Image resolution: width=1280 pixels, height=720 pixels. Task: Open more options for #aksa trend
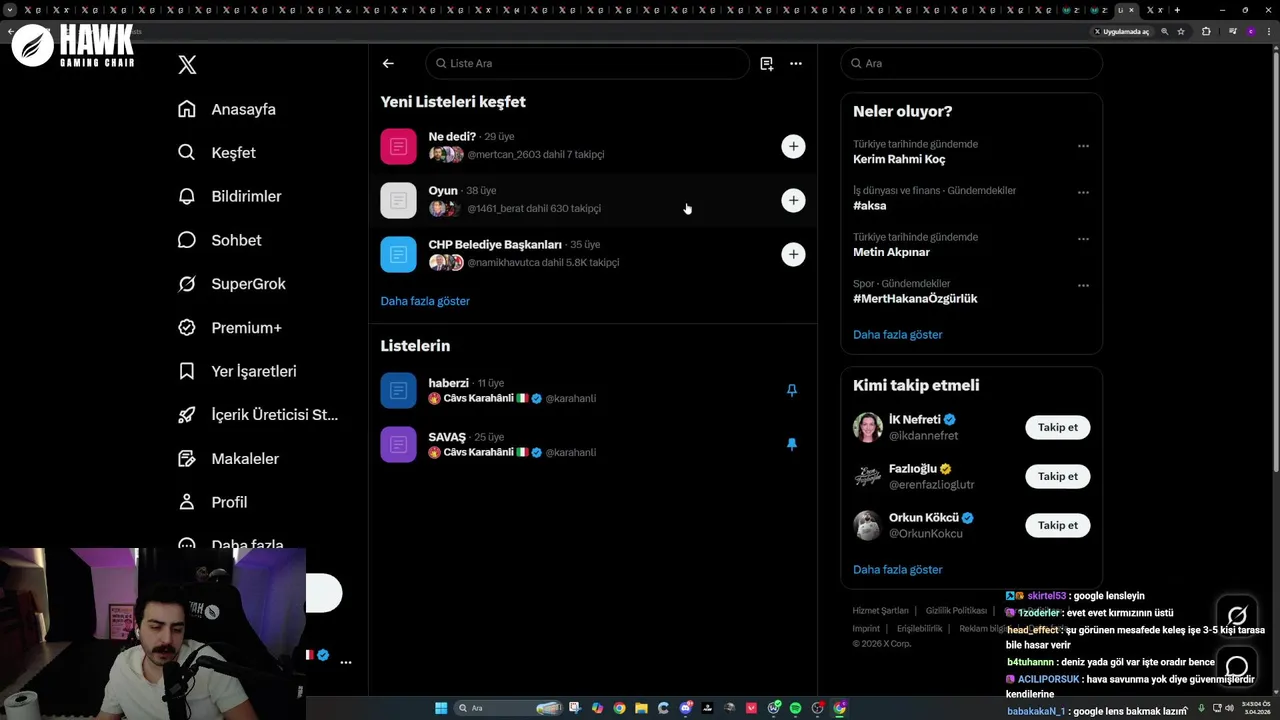(1083, 192)
